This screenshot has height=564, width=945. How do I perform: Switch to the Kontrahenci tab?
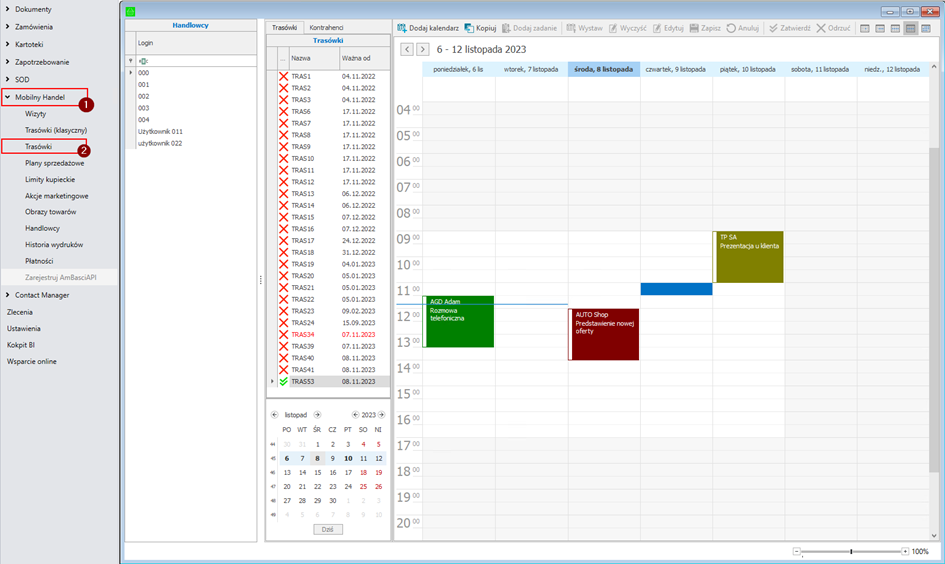point(327,27)
